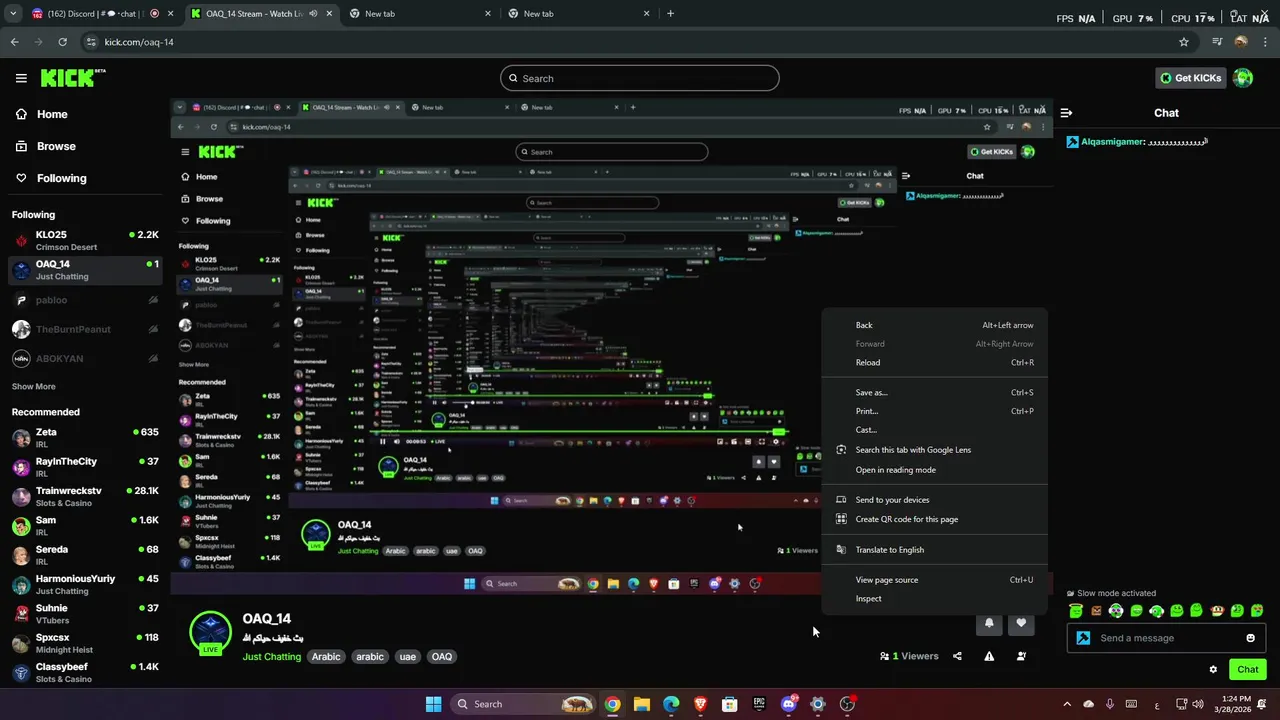Select Back in context menu

coord(935,325)
